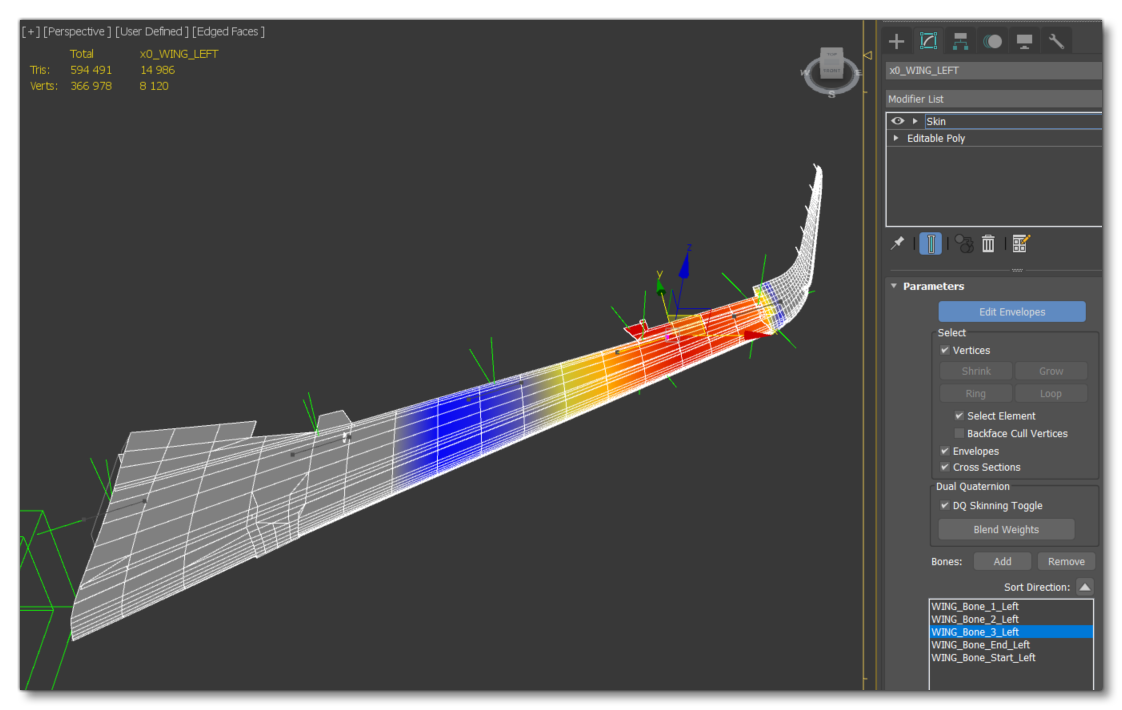Toggle DQ Skinning Toggle checkbox

tap(945, 506)
